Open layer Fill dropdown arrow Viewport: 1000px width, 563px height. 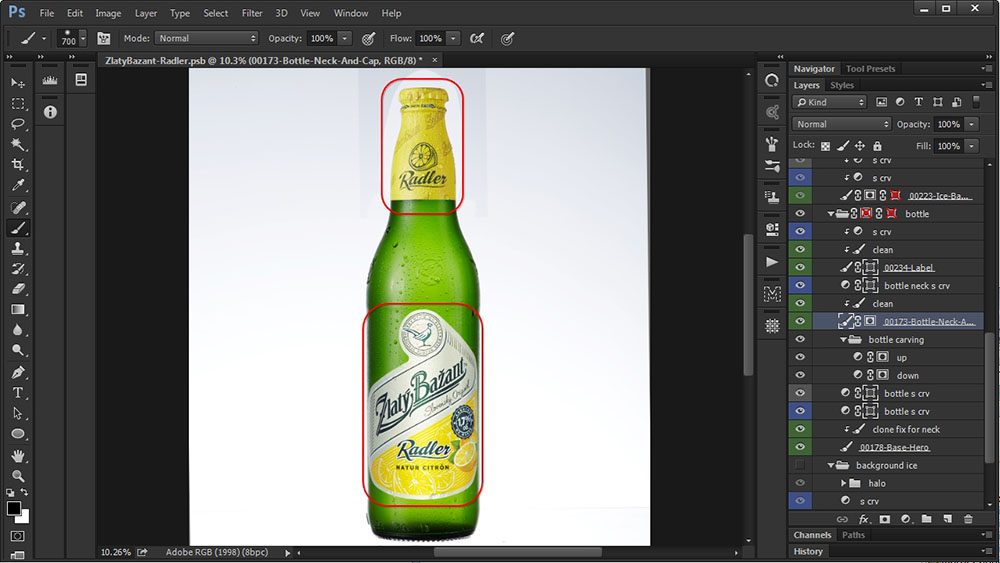[x=971, y=146]
